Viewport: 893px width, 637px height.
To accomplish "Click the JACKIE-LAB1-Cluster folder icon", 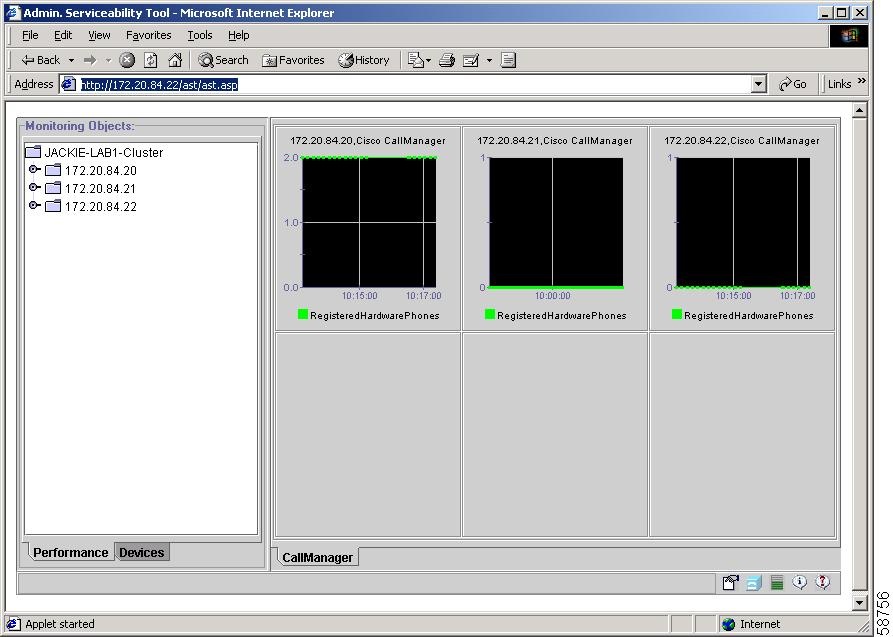I will tap(33, 152).
